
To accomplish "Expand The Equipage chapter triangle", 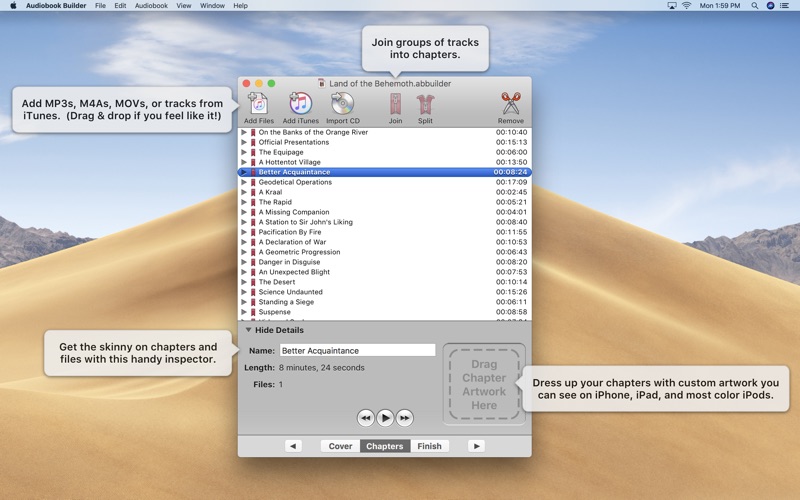I will click(244, 152).
